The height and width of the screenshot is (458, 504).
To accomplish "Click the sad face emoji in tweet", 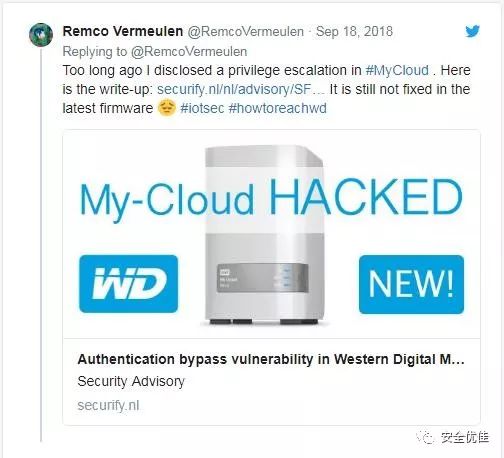I will (166, 108).
